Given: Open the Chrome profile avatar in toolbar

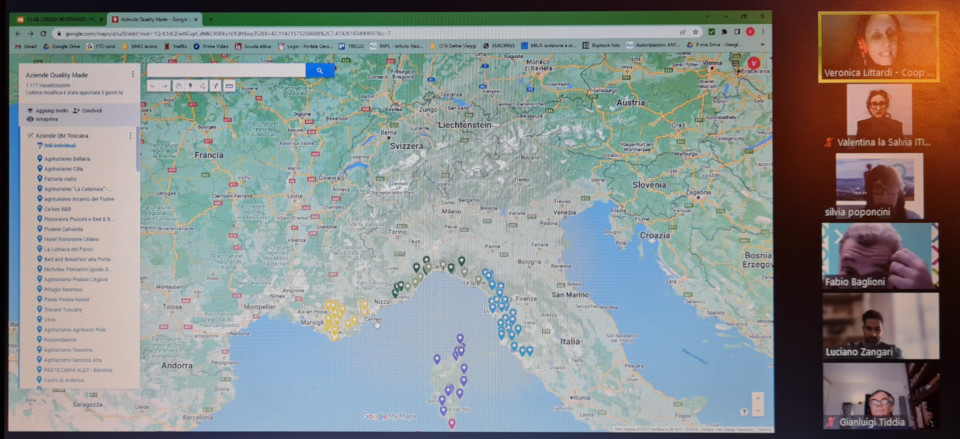Looking at the screenshot, I should tap(749, 32).
